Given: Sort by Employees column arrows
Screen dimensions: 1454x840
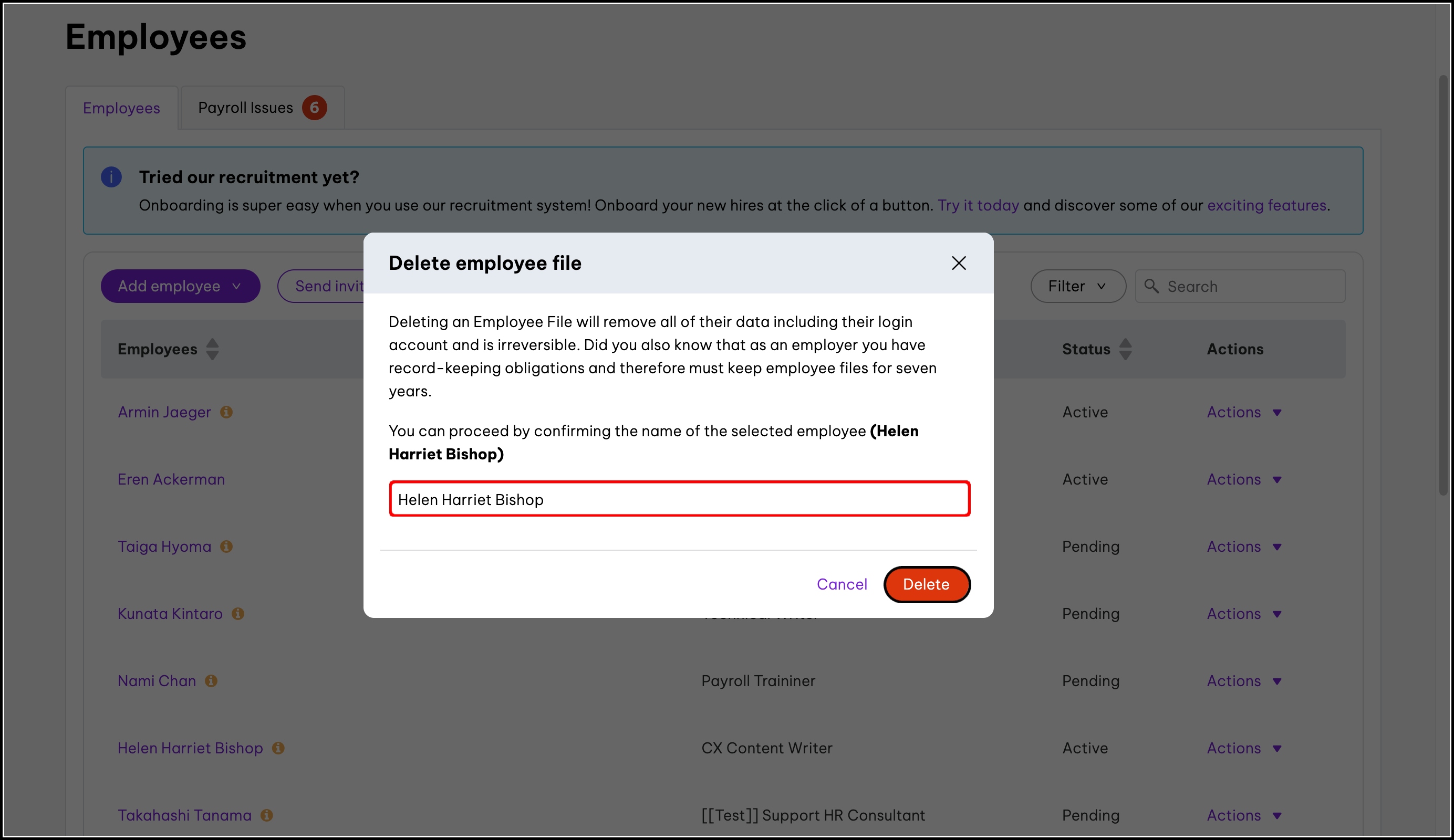Looking at the screenshot, I should pyautogui.click(x=212, y=349).
